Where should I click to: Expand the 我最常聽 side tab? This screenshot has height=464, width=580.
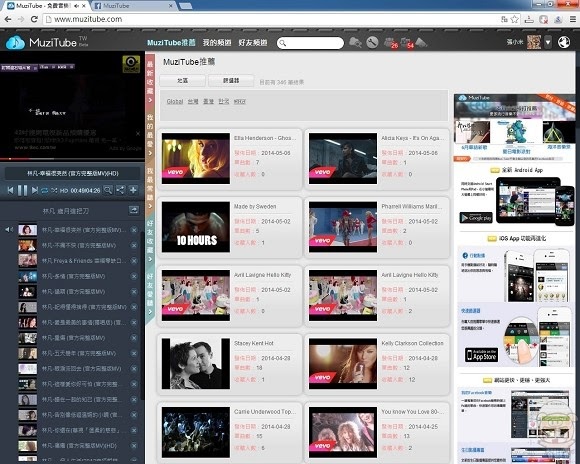tap(150, 188)
